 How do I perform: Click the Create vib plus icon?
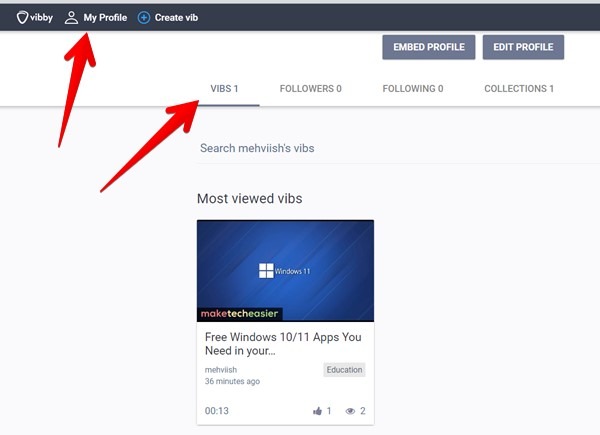[x=144, y=17]
